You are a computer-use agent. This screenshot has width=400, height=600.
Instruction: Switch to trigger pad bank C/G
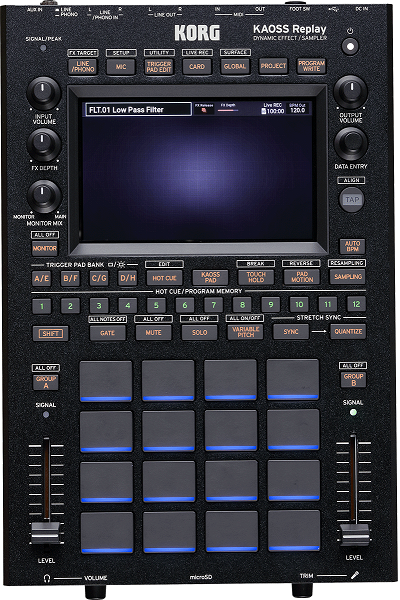tap(99, 278)
